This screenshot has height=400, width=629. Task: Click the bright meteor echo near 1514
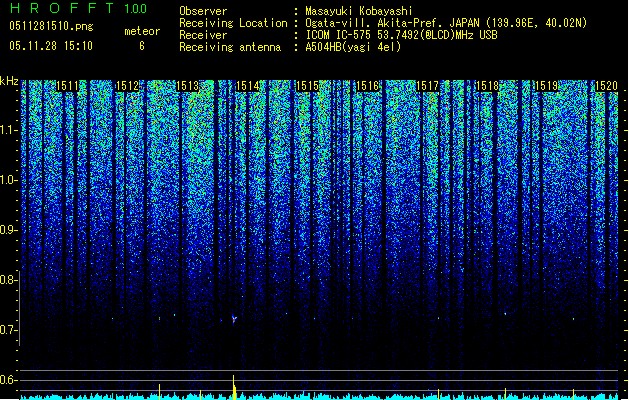(x=234, y=319)
